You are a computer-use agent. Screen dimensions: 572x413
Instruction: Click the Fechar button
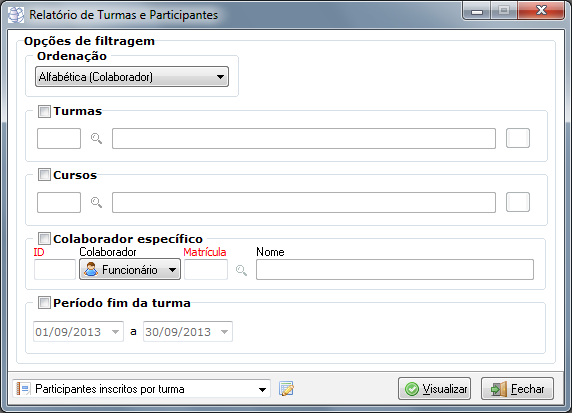pos(517,389)
